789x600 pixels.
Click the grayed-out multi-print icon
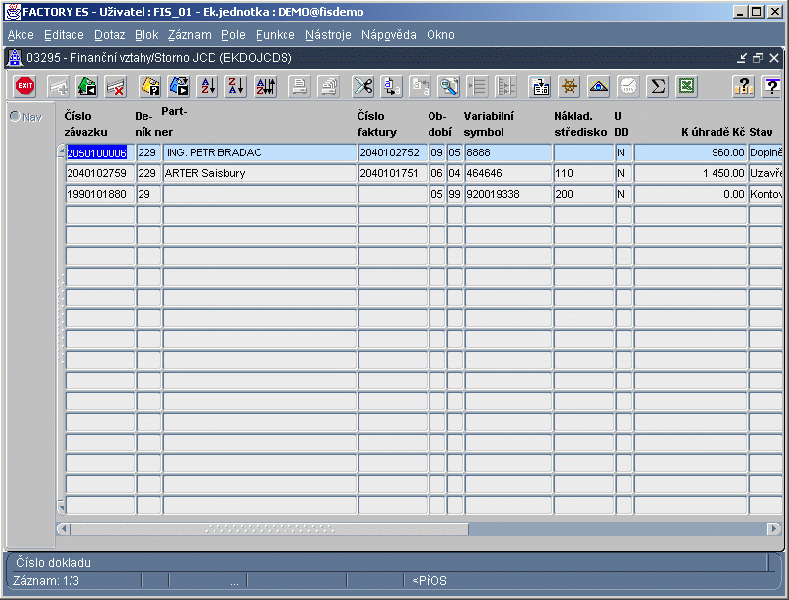pyautogui.click(x=329, y=86)
